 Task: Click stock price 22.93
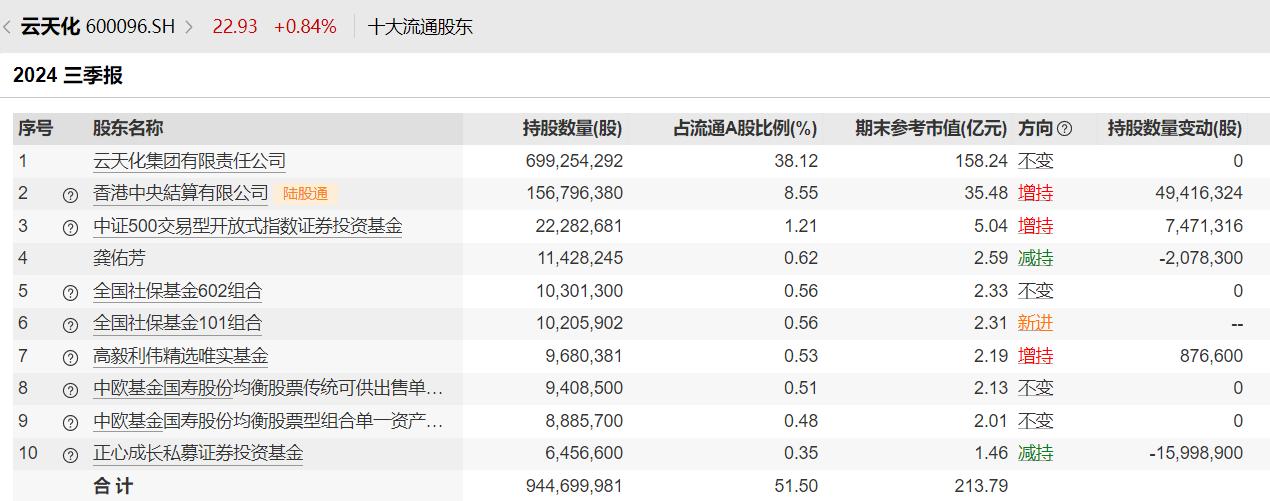pyautogui.click(x=235, y=27)
